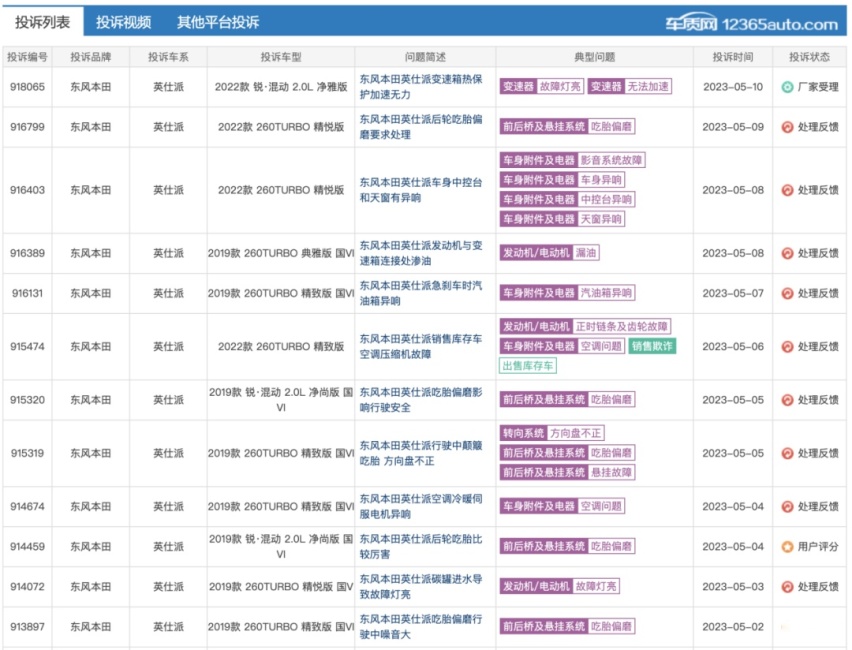The width and height of the screenshot is (852, 650).
Task: Click the 处理反馈 status icon for 914072
Action: click(x=787, y=587)
